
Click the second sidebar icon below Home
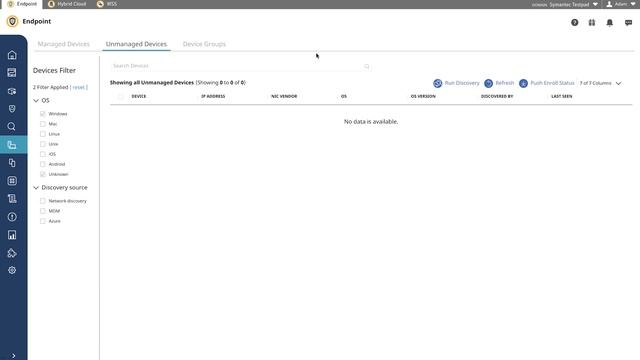[12, 91]
